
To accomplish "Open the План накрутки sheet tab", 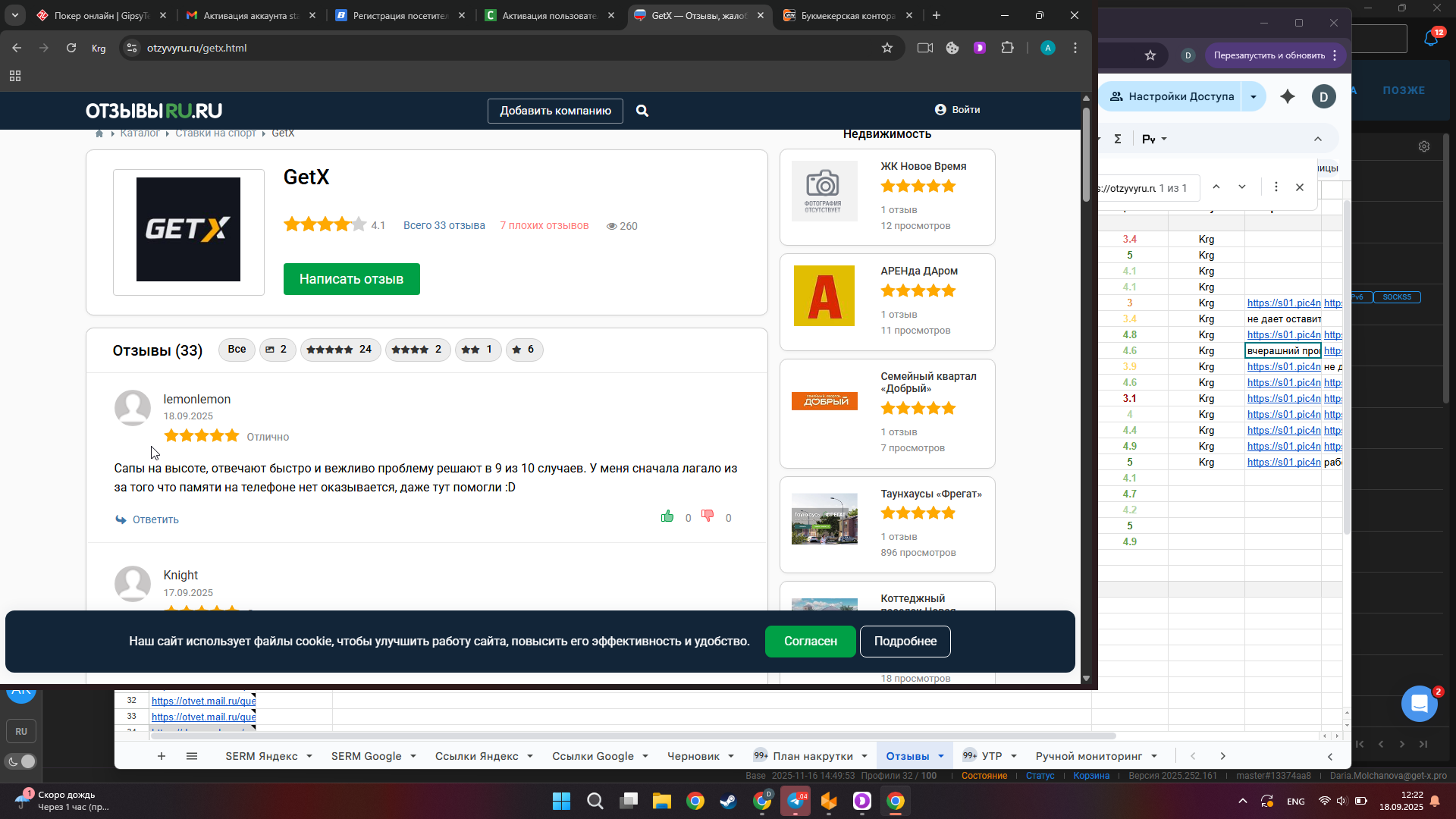I will tap(813, 756).
